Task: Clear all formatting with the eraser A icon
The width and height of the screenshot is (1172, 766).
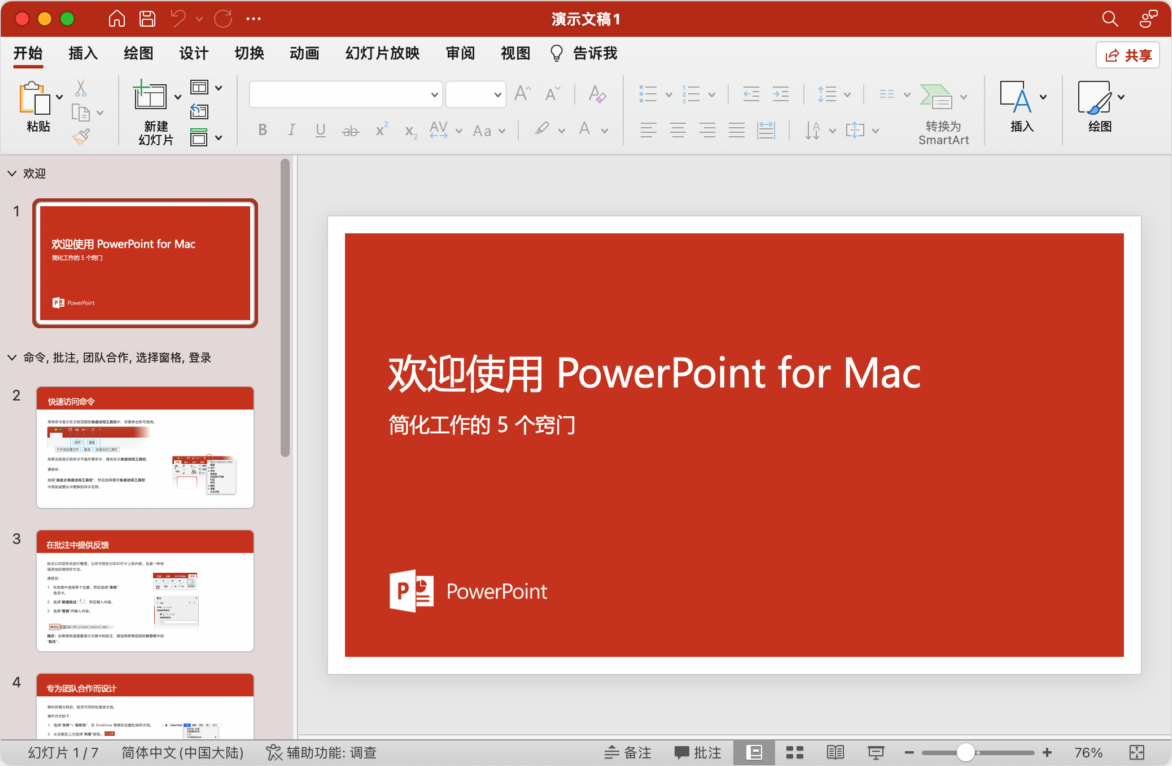Action: 596,94
